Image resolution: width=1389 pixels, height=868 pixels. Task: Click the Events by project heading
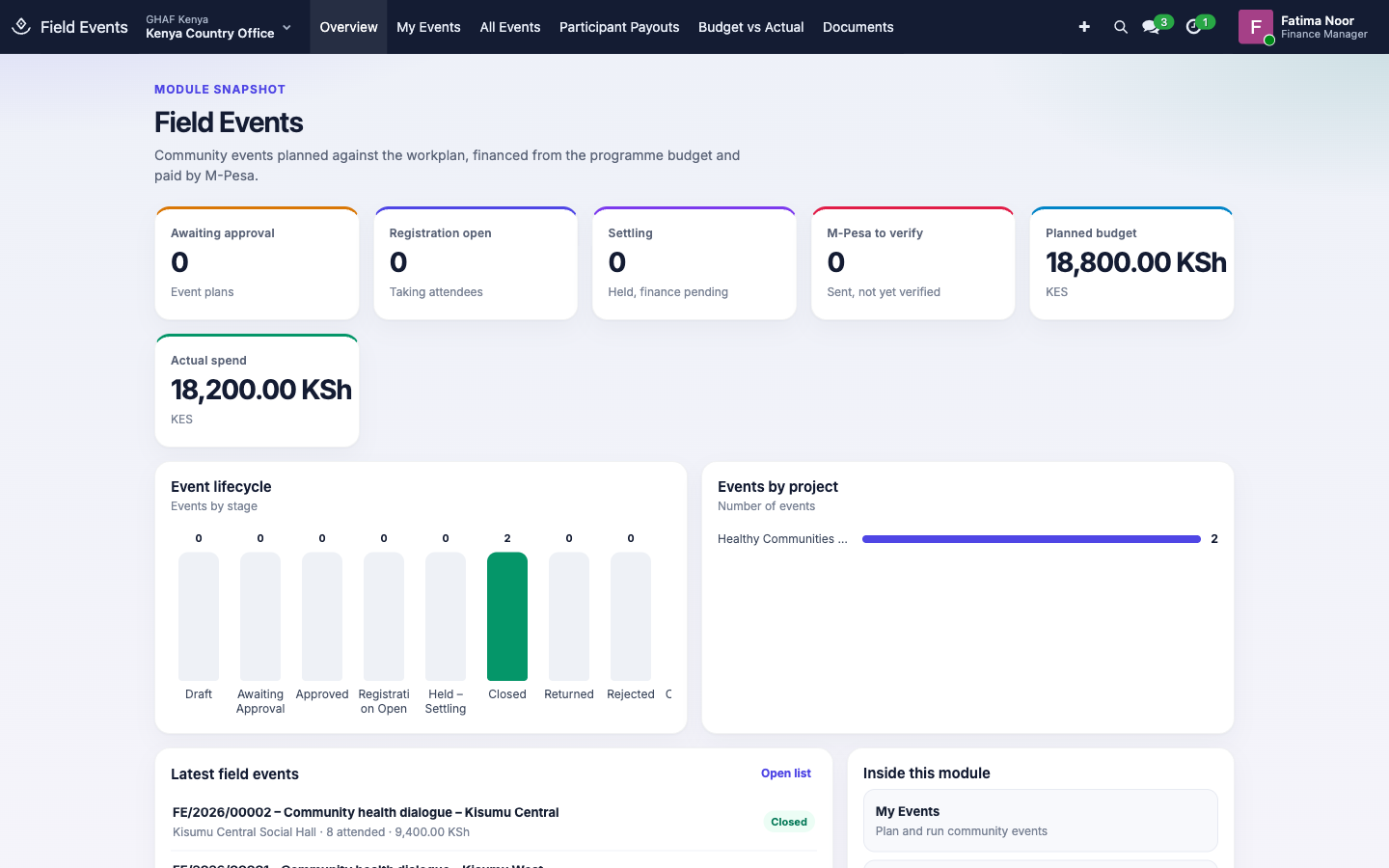pos(777,487)
